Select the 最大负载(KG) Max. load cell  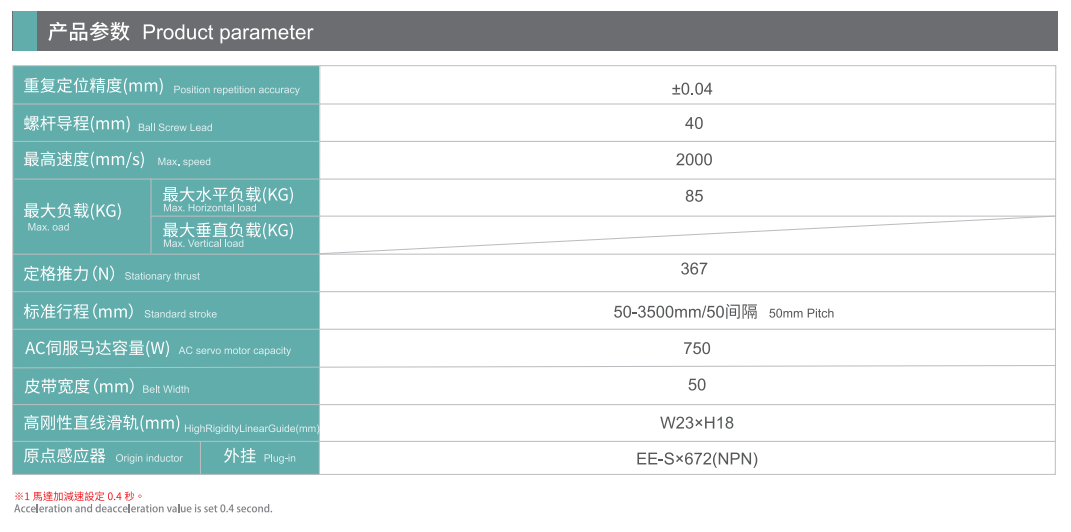pyautogui.click(x=80, y=216)
